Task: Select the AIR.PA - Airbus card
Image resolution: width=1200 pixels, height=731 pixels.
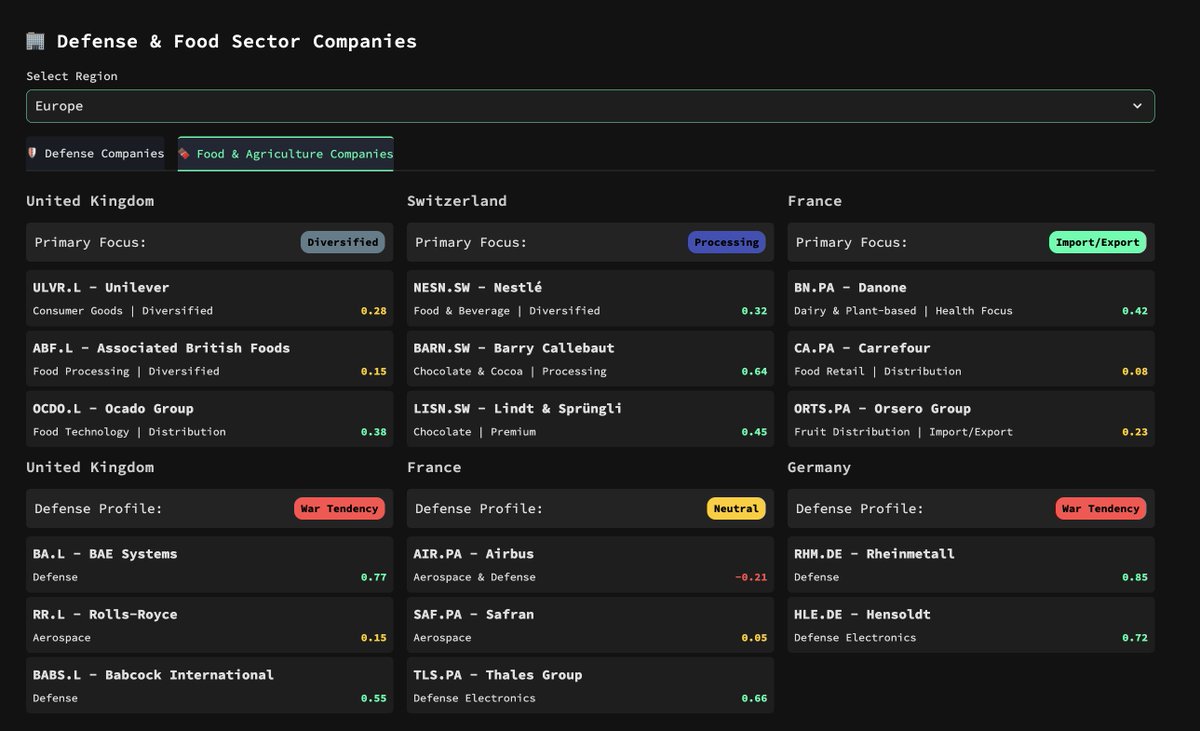Action: [x=590, y=564]
